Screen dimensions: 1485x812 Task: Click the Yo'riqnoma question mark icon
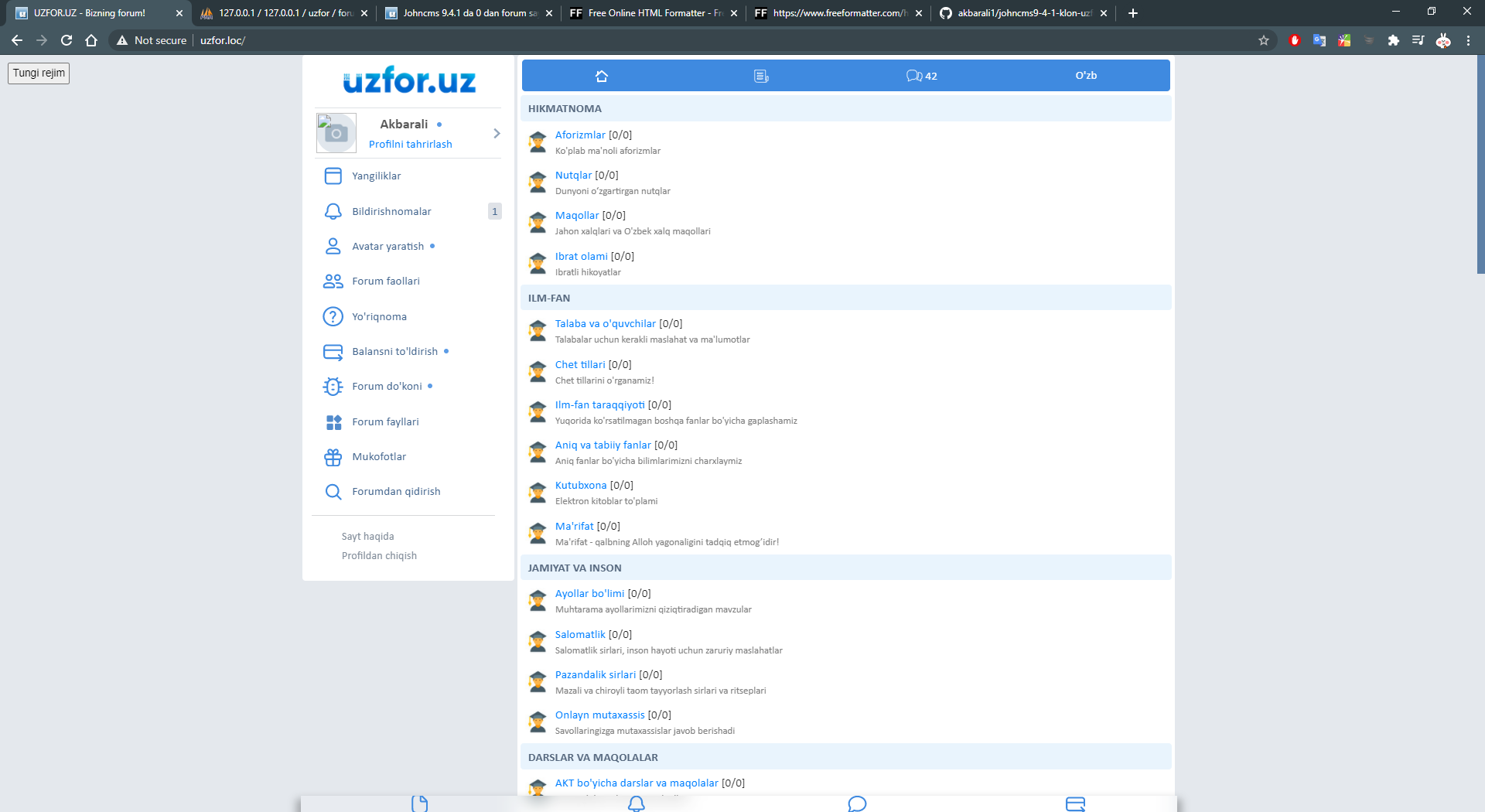[x=333, y=316]
